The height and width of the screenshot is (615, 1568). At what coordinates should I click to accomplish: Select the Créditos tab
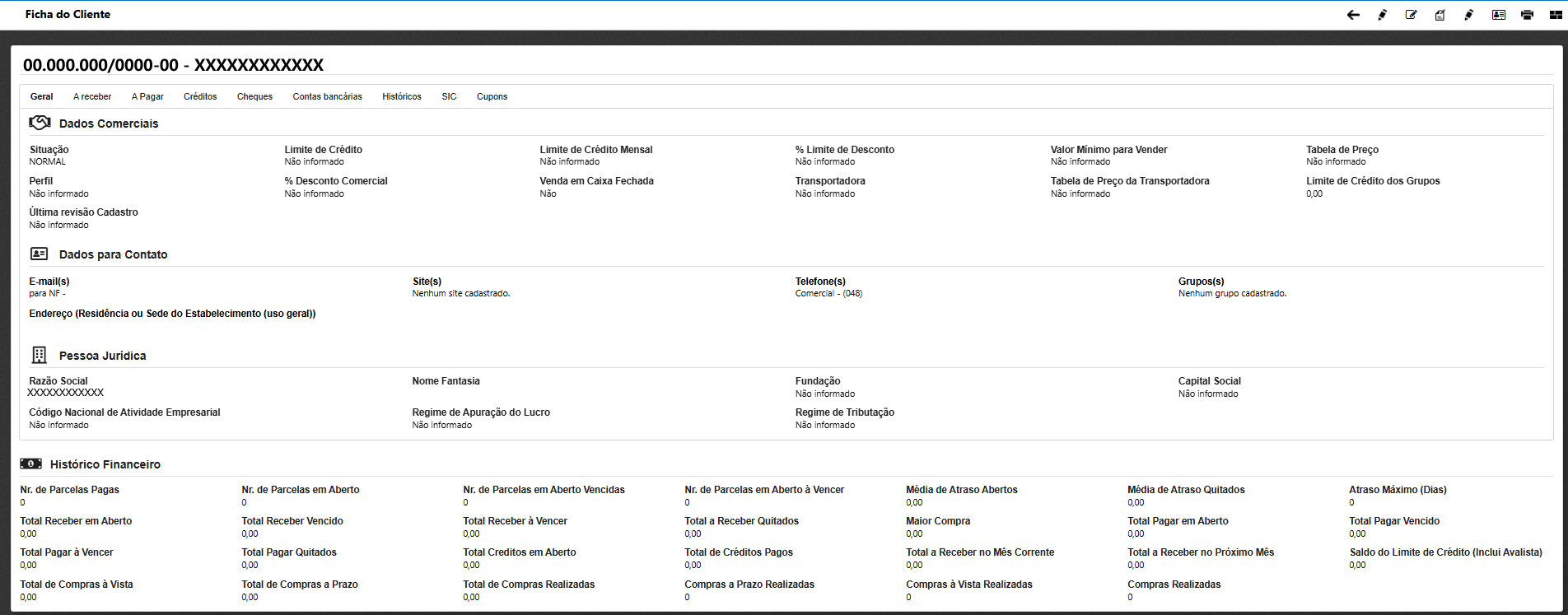pyautogui.click(x=200, y=96)
